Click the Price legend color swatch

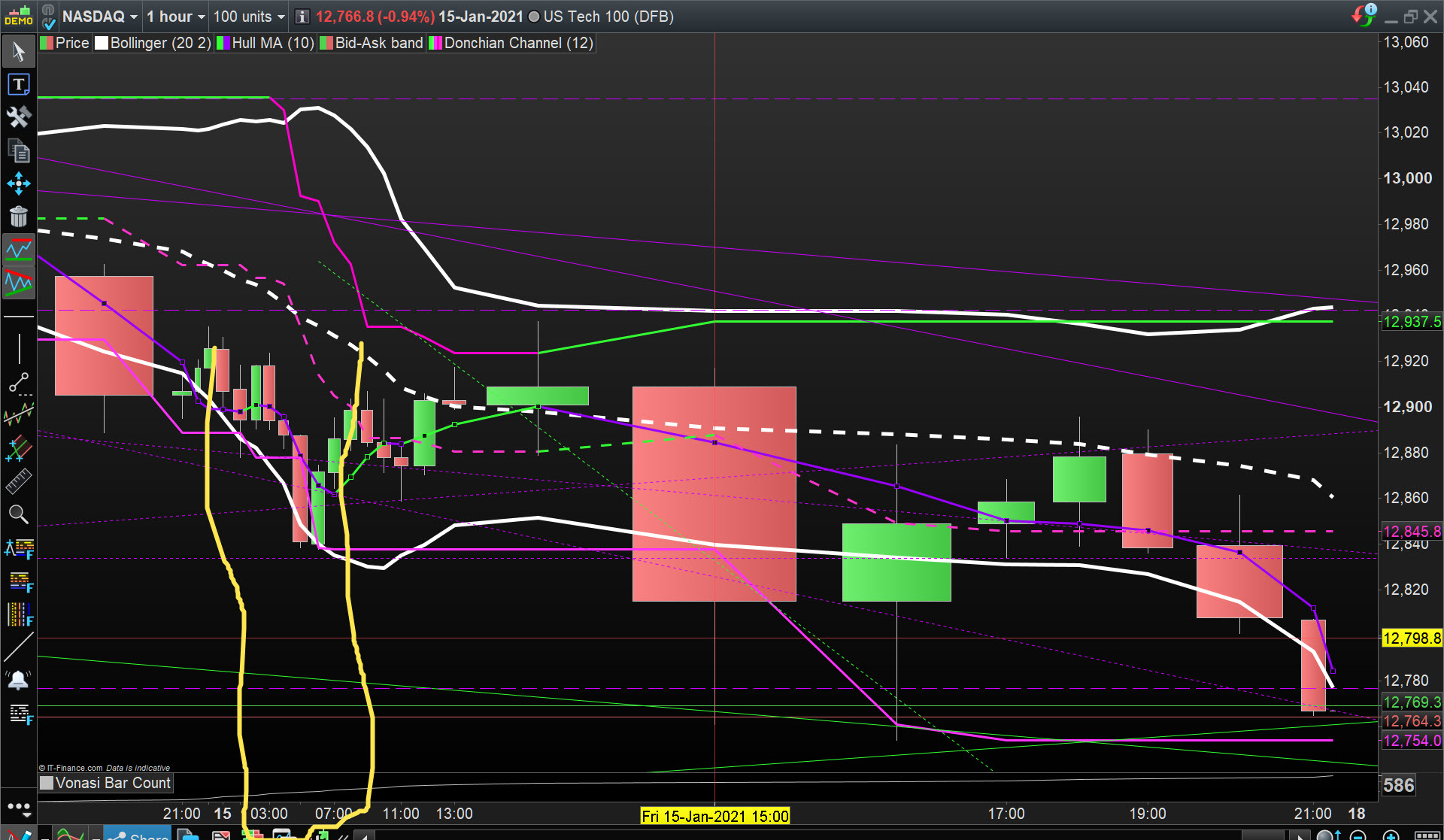coord(47,43)
